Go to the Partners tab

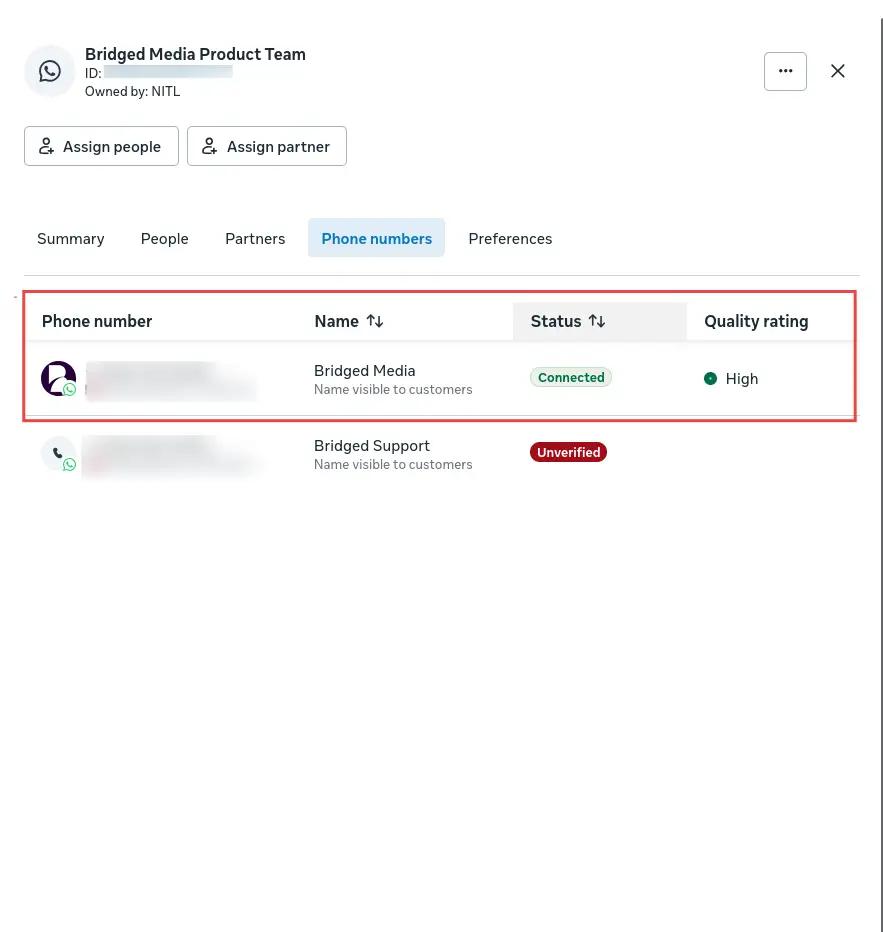255,238
